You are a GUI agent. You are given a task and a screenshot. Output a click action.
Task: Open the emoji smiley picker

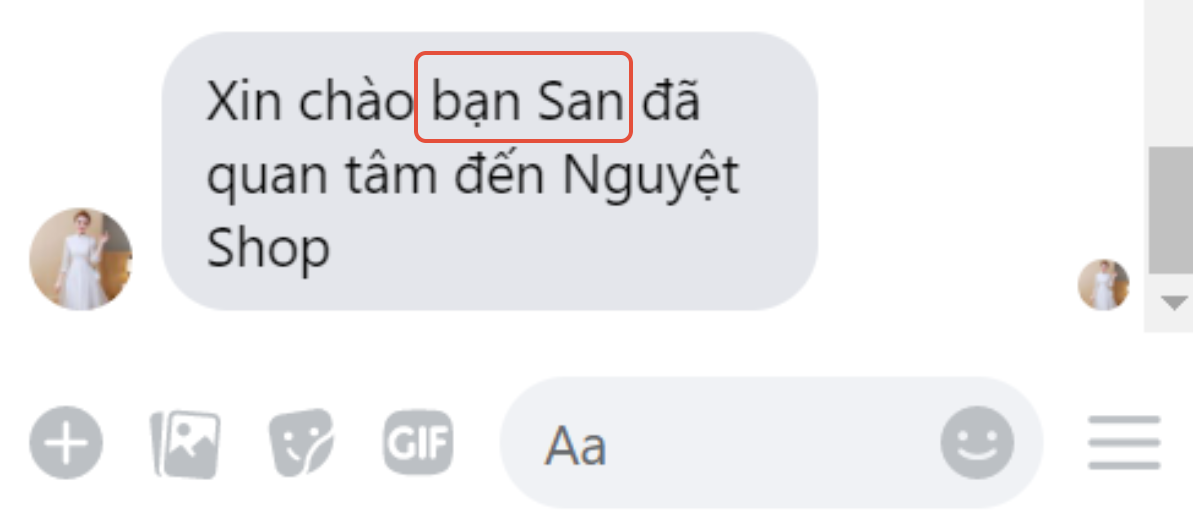pos(977,443)
